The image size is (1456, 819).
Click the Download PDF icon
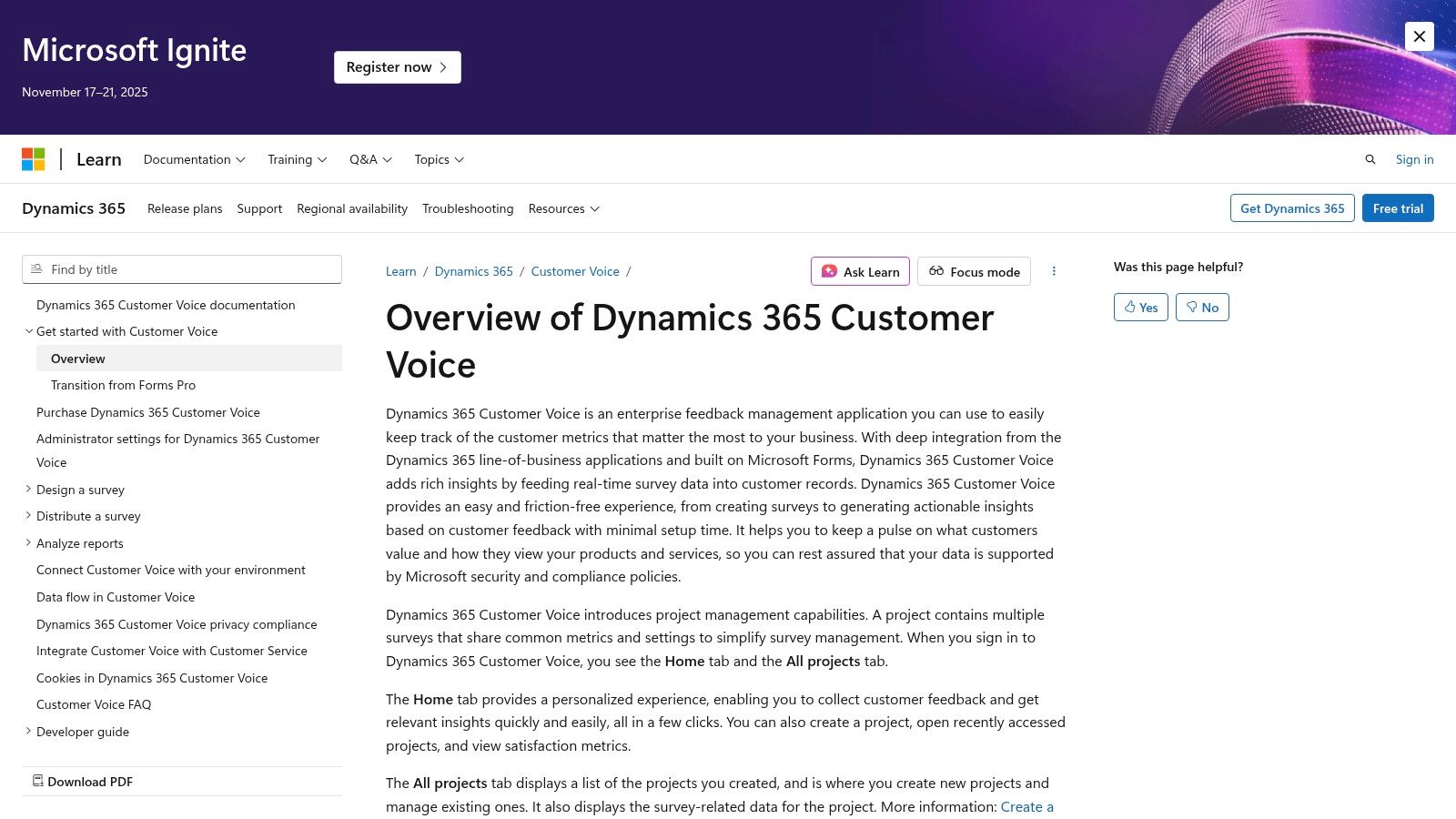click(38, 781)
